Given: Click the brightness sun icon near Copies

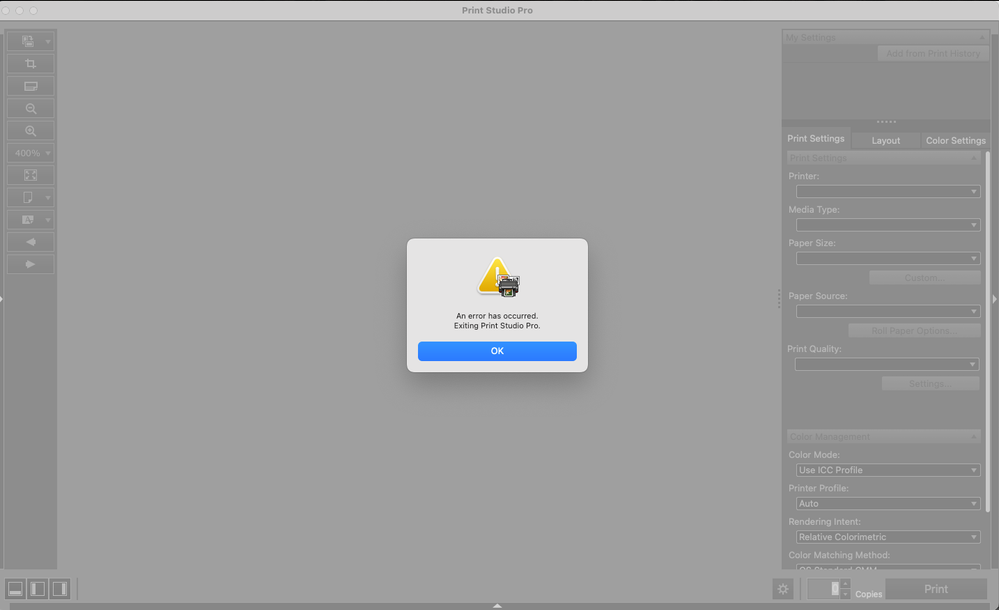Looking at the screenshot, I should coord(783,589).
